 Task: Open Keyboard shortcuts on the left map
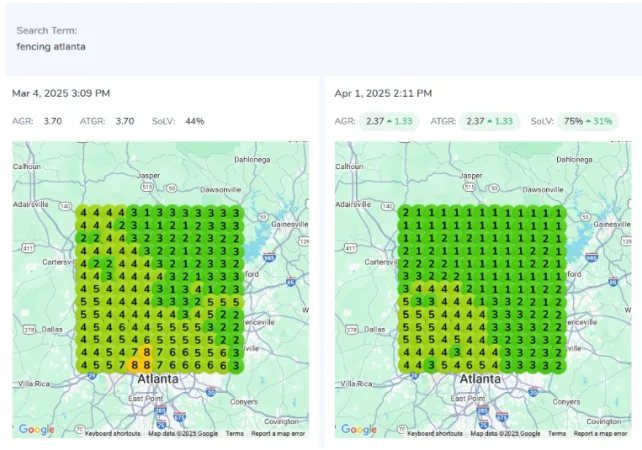(113, 434)
